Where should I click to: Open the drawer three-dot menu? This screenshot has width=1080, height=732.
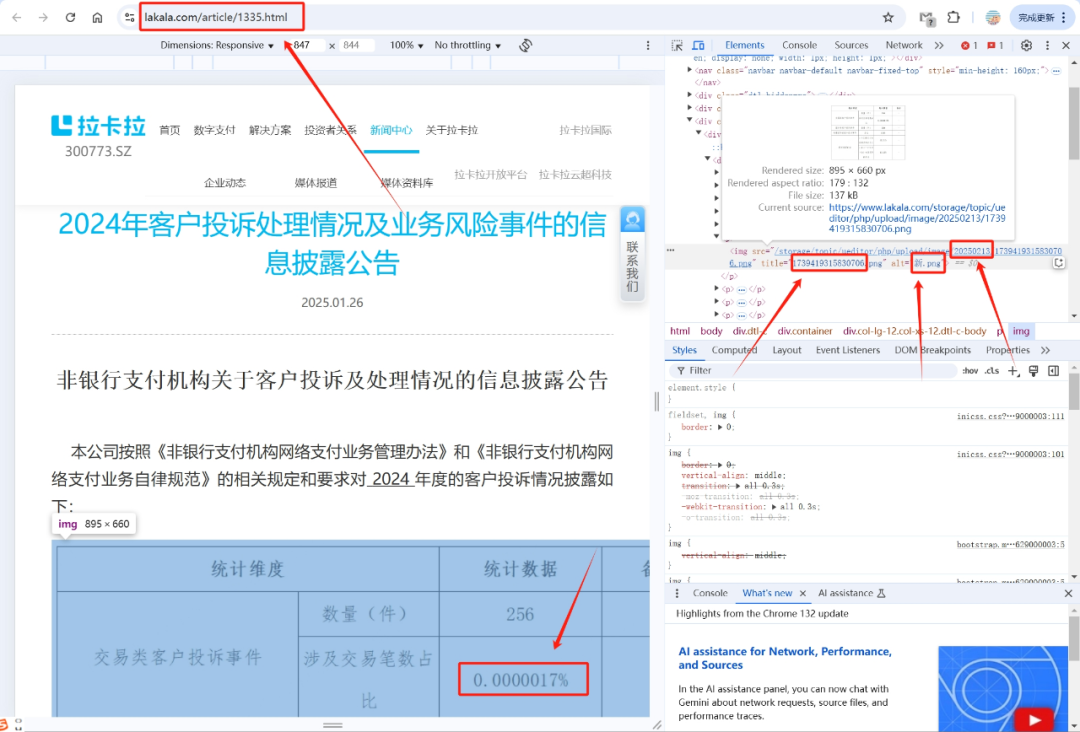point(677,593)
